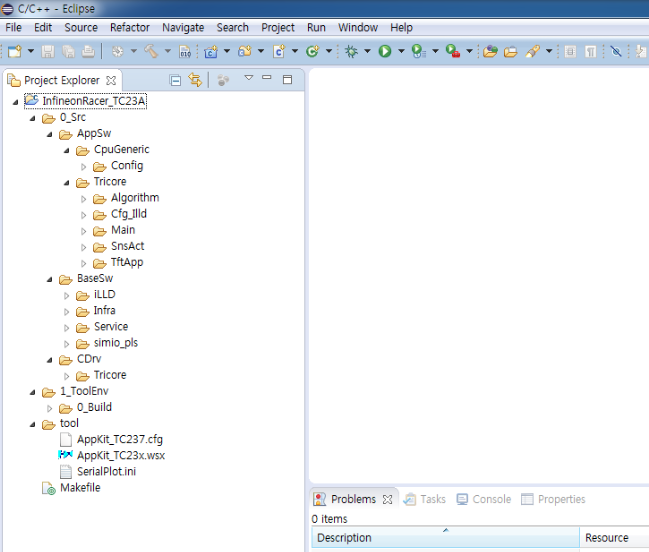Viewport: 649px width, 552px height.
Task: Click the External Tools run icon
Action: 453,51
